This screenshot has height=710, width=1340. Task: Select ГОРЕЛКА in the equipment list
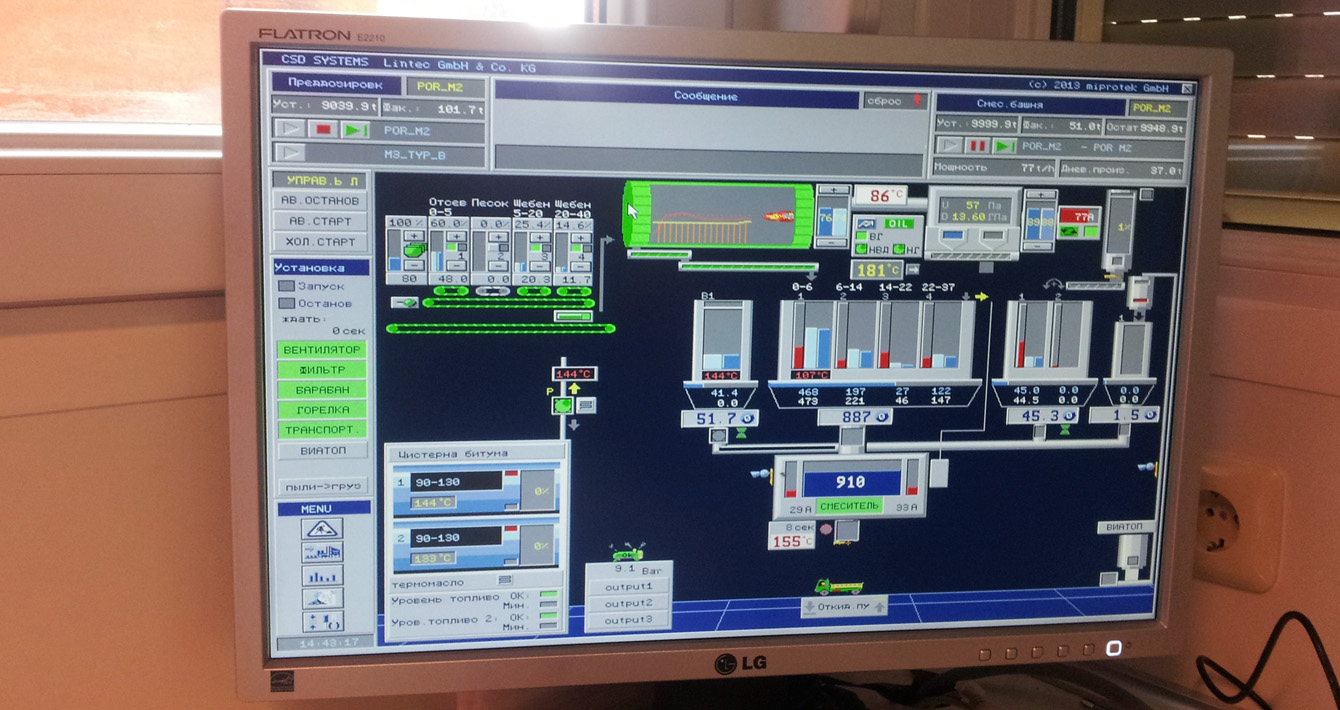(x=322, y=410)
